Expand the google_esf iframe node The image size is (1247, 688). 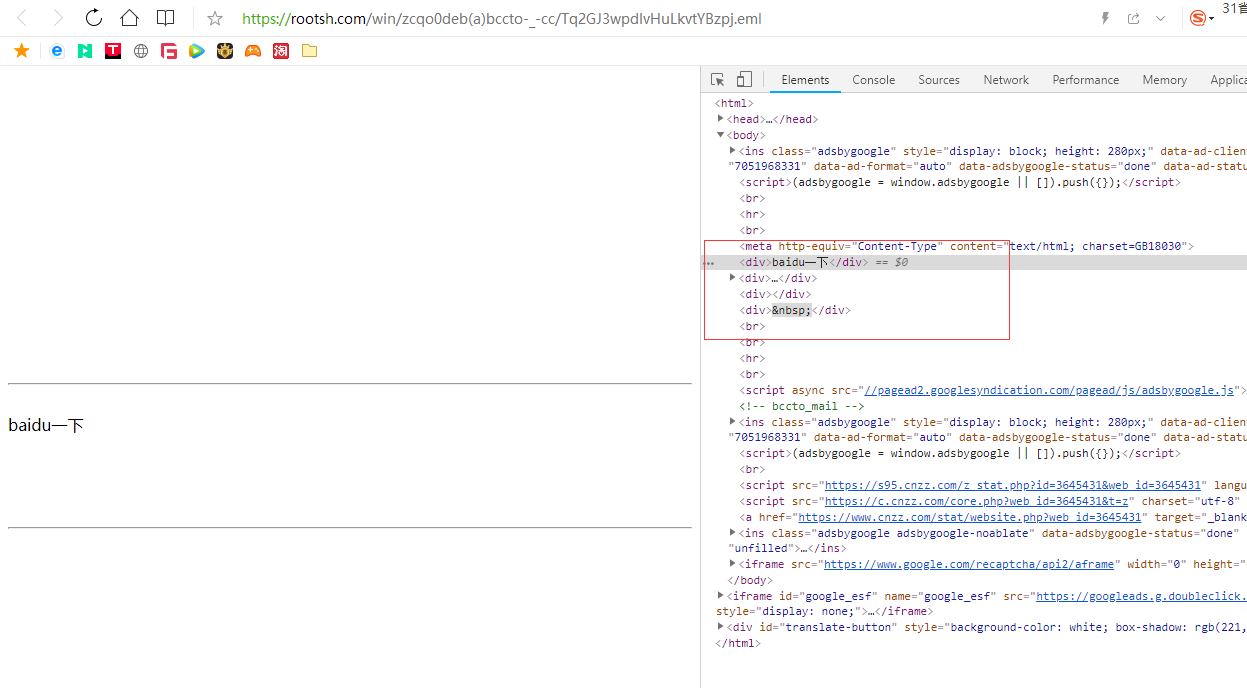point(720,596)
